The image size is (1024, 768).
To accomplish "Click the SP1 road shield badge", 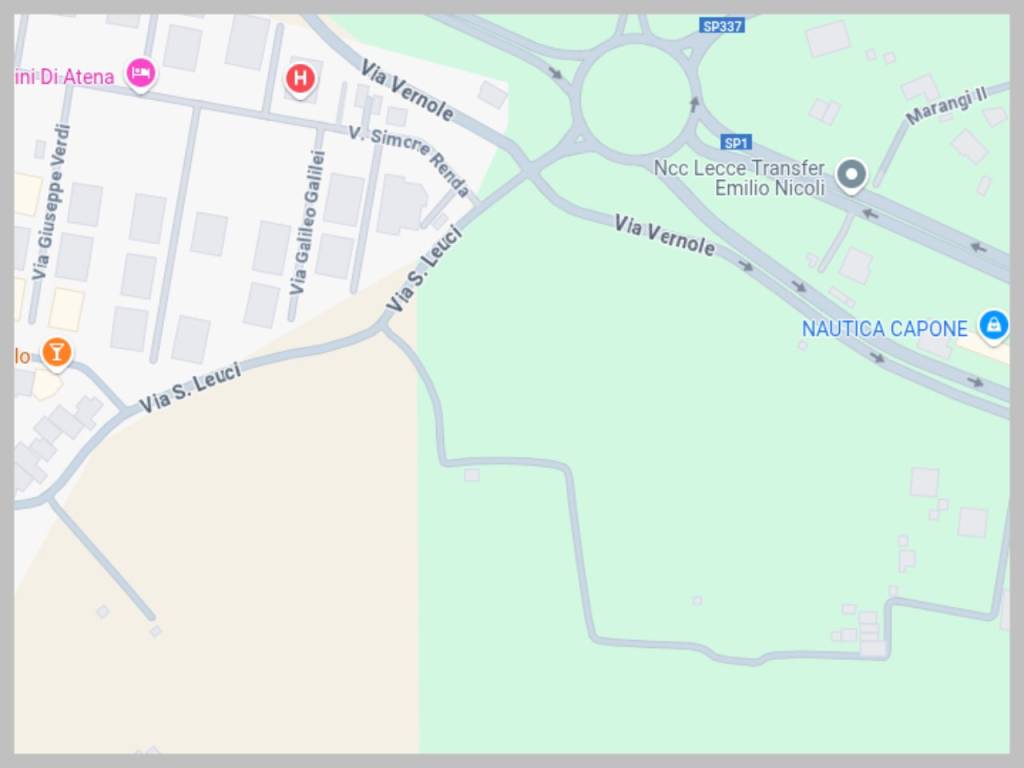I will pyautogui.click(x=736, y=142).
